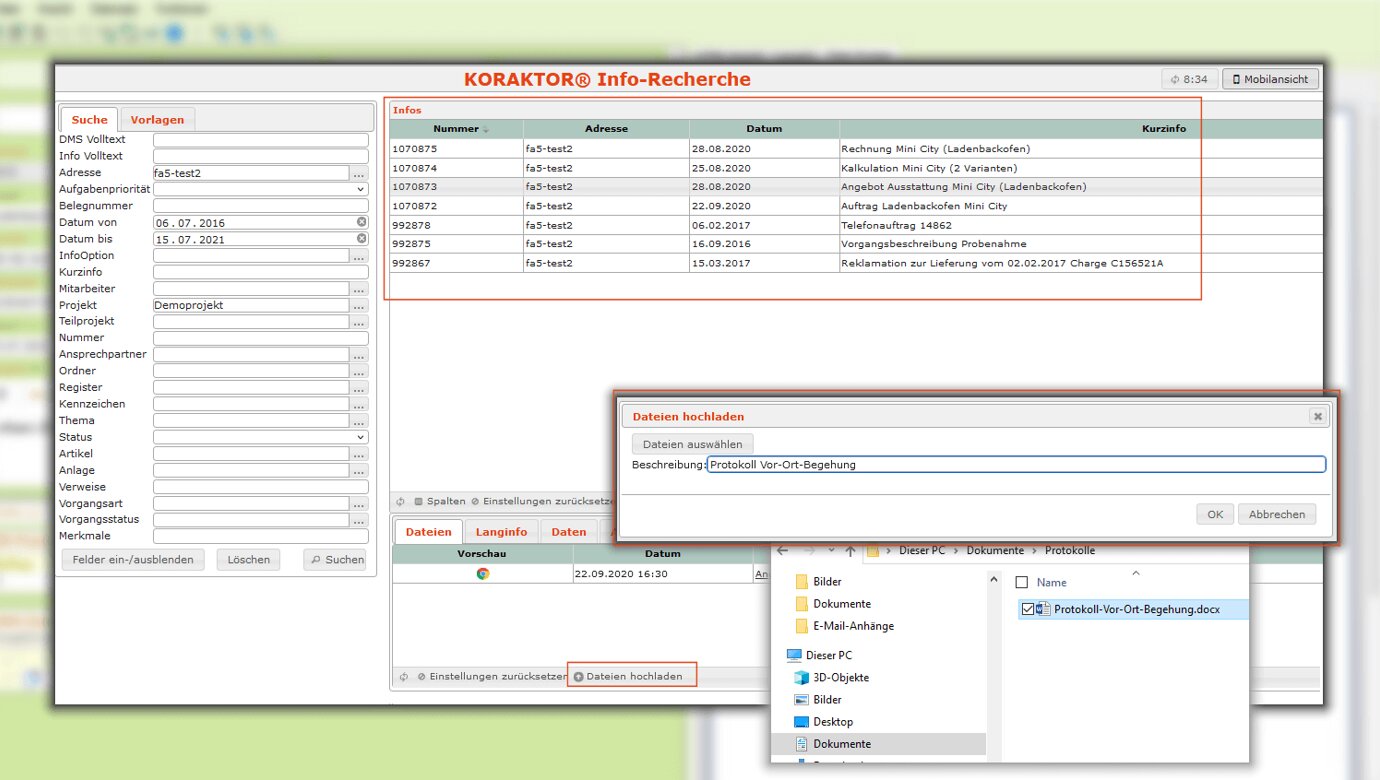Open the lookup button next to Projekt

pos(360,305)
